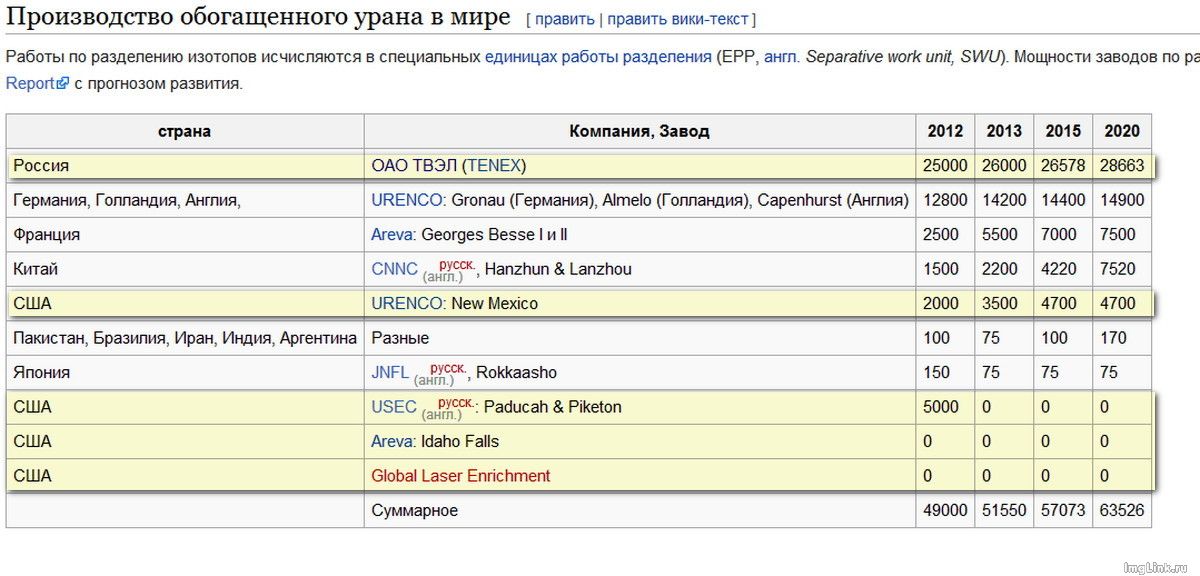Click the value 14200 in the 2013 column

point(1004,200)
